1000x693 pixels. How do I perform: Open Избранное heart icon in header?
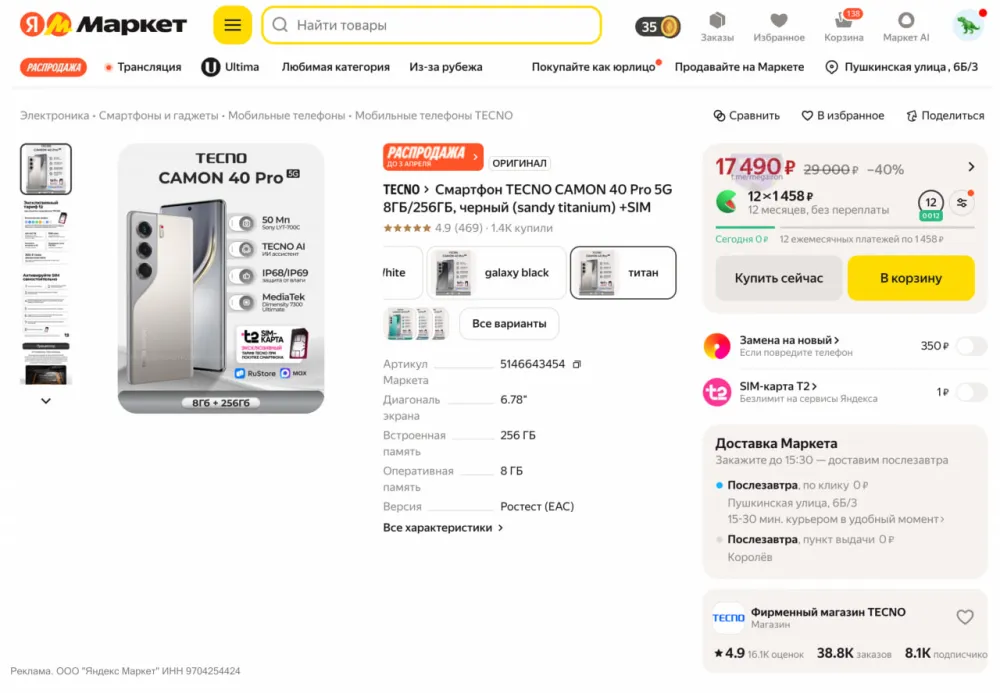[779, 26]
